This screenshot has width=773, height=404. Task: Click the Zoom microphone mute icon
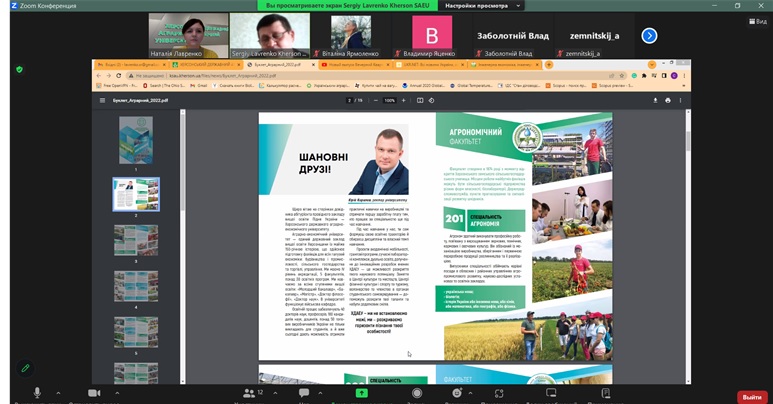37,393
